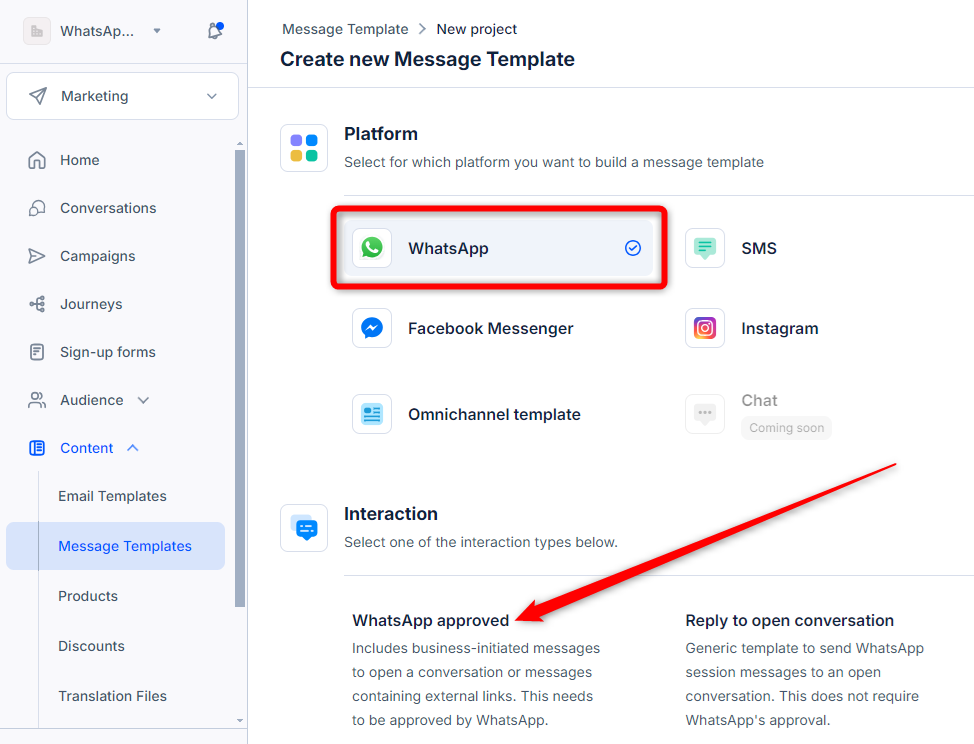The image size is (974, 744).
Task: Click the workspace building icon
Action: (x=37, y=31)
